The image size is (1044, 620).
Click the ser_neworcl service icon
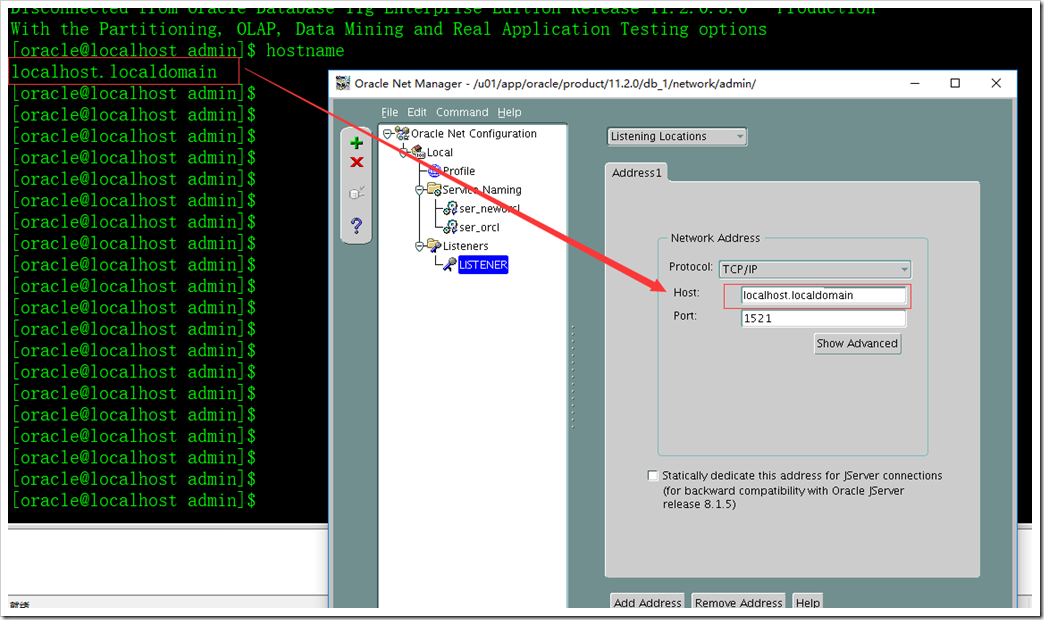coord(451,208)
